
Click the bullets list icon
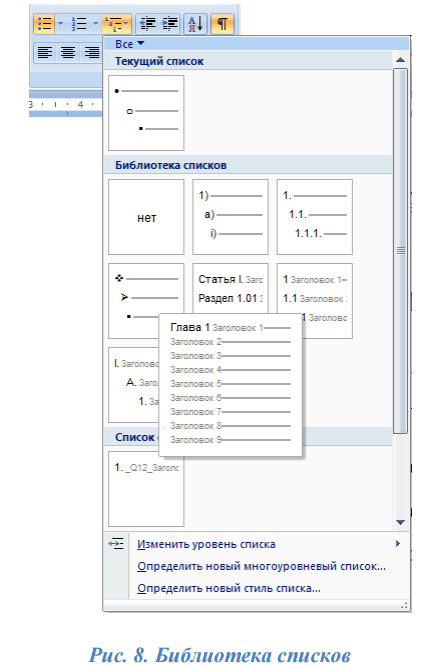click(x=44, y=23)
